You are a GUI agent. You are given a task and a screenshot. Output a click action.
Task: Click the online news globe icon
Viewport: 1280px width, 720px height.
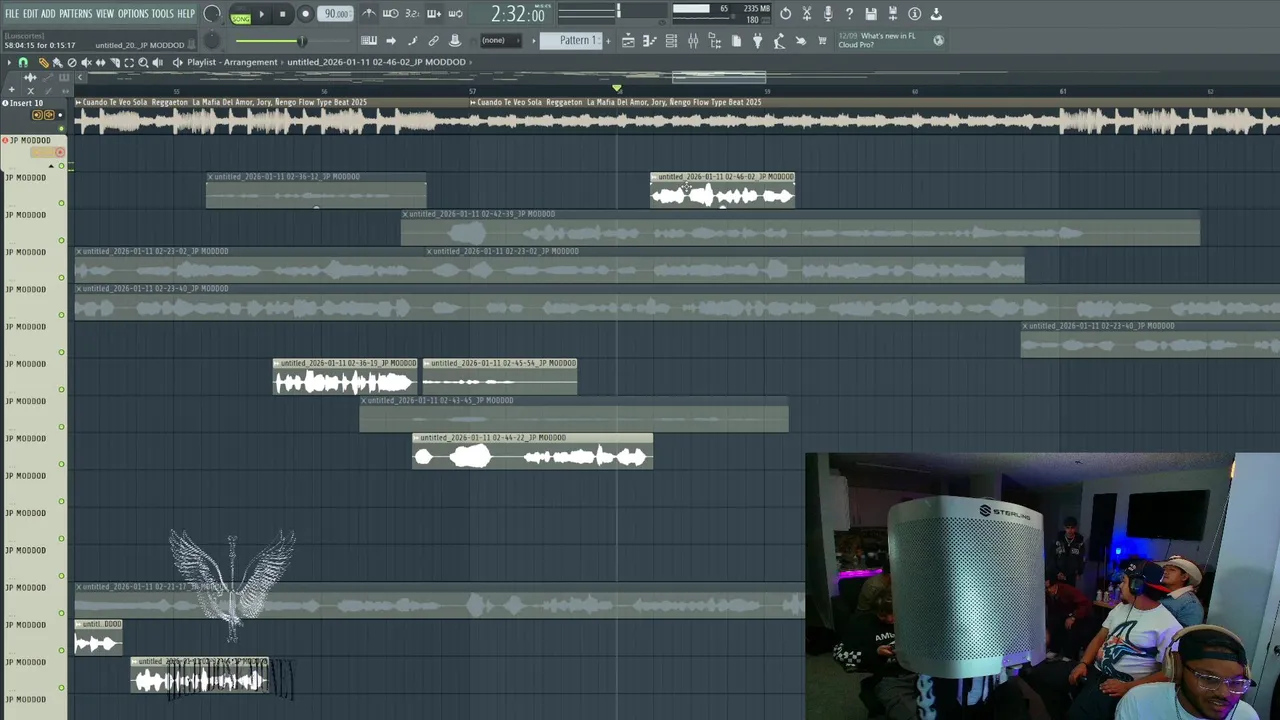pyautogui.click(x=938, y=40)
